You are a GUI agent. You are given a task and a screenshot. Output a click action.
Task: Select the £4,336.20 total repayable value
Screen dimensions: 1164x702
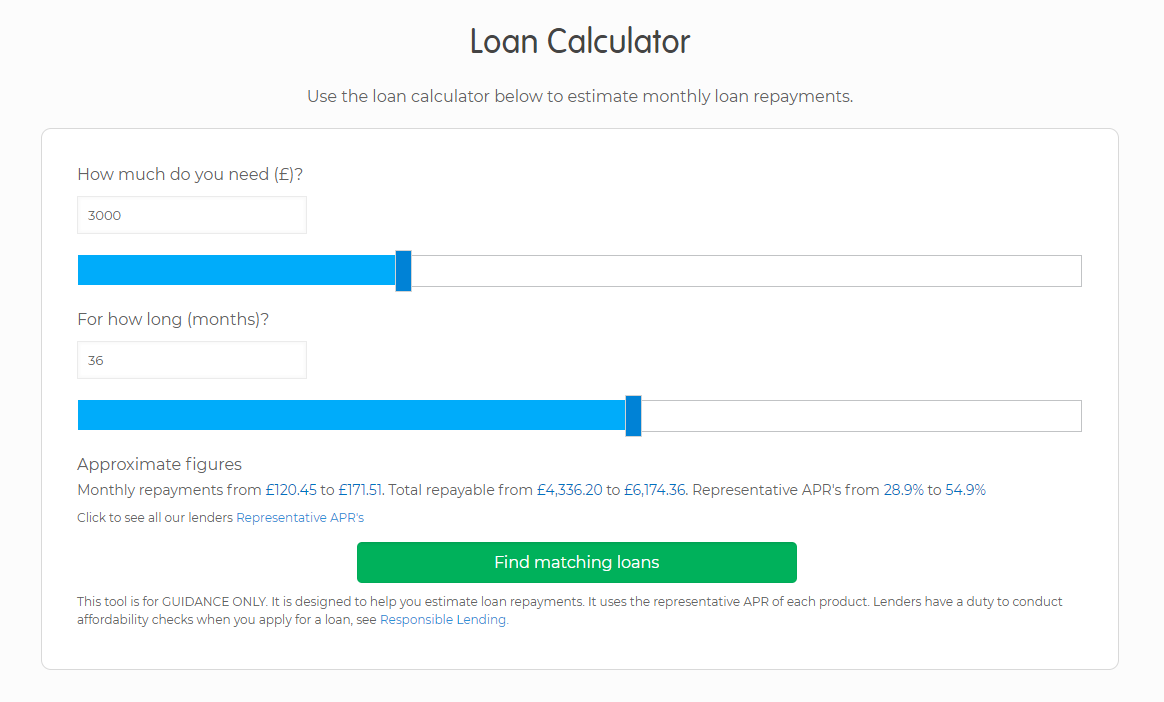coord(569,490)
